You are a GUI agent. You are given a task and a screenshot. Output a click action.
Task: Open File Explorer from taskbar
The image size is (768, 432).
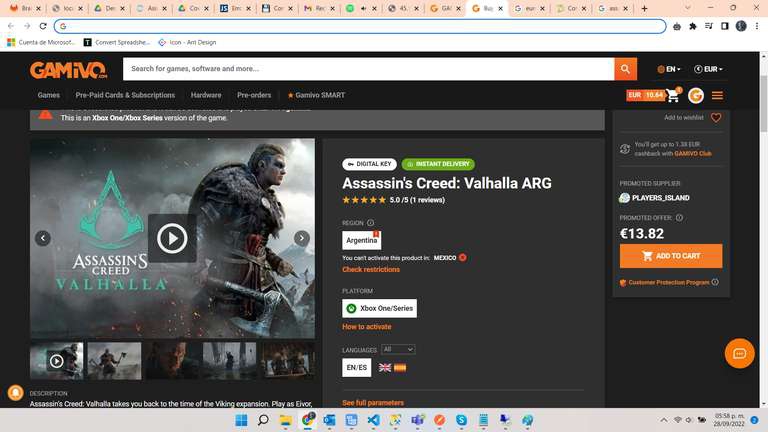coord(286,420)
